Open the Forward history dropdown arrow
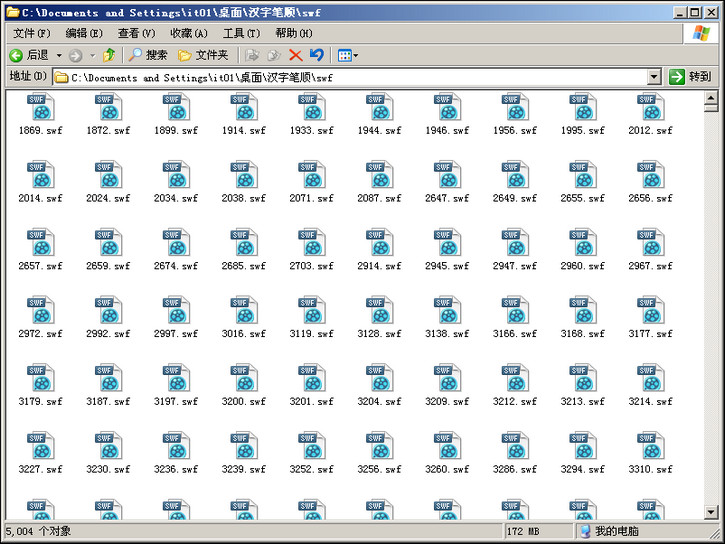The height and width of the screenshot is (544, 725). click(x=93, y=56)
